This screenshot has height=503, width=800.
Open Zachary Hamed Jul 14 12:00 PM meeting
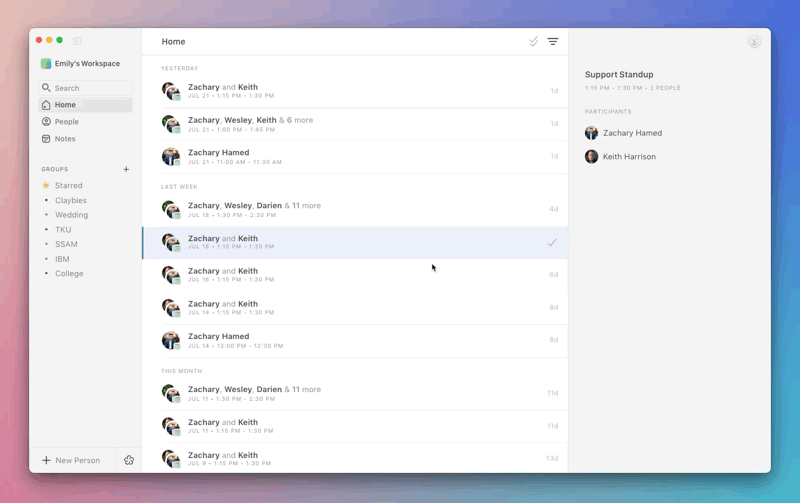pyautogui.click(x=355, y=340)
